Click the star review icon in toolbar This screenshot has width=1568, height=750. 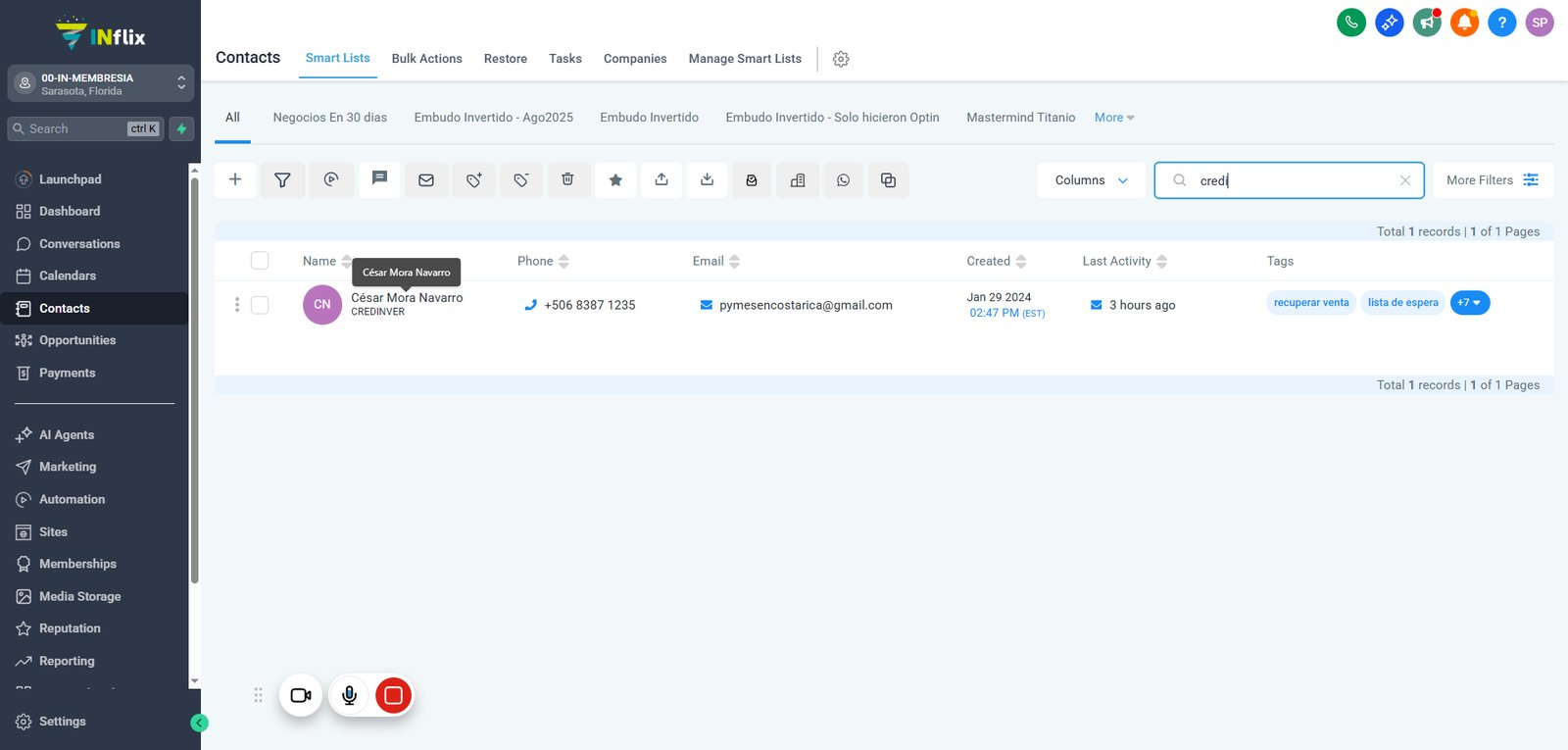point(615,180)
